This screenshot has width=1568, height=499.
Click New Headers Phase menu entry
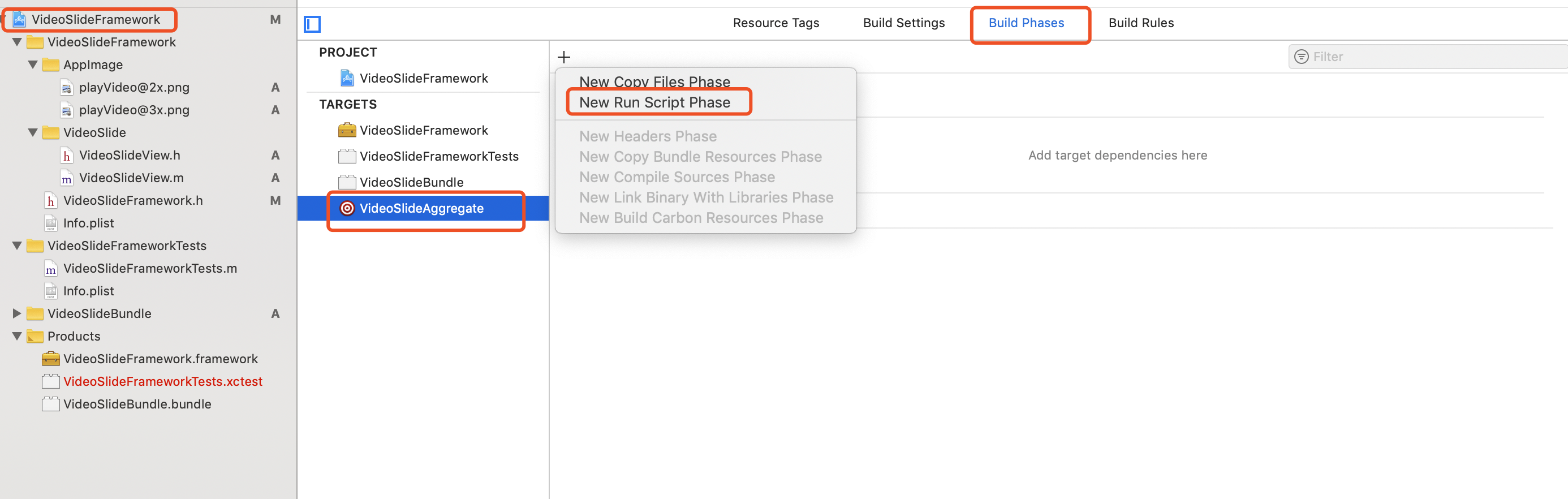[648, 136]
